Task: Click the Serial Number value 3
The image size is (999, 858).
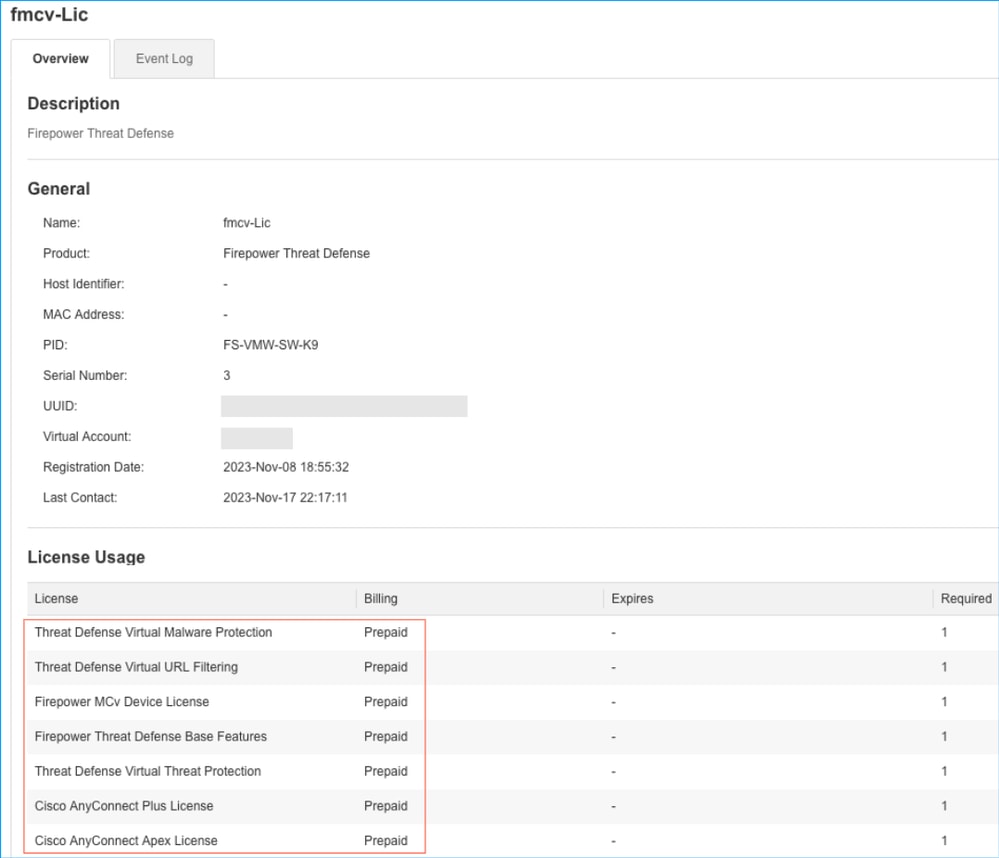Action: (x=227, y=376)
